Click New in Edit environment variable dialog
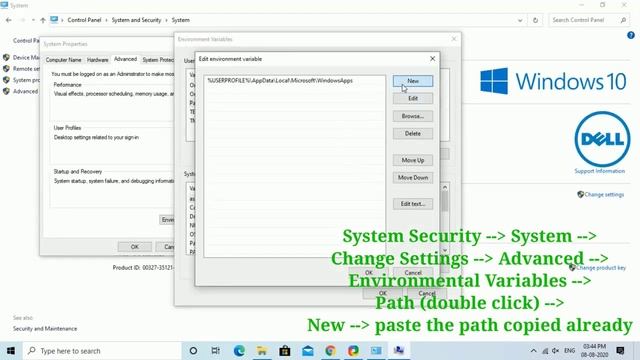The width and height of the screenshot is (640, 360). [x=413, y=81]
